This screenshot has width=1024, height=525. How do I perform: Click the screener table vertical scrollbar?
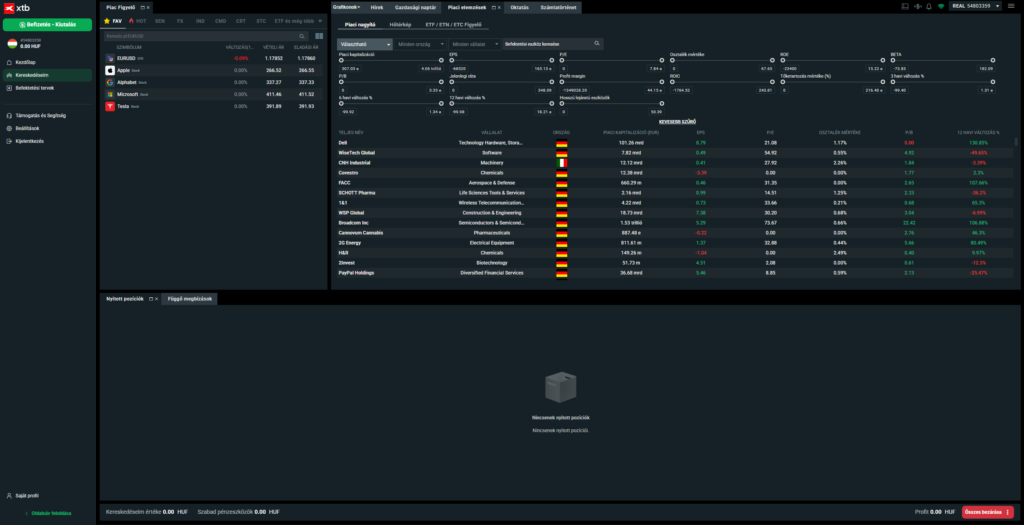click(x=1016, y=142)
